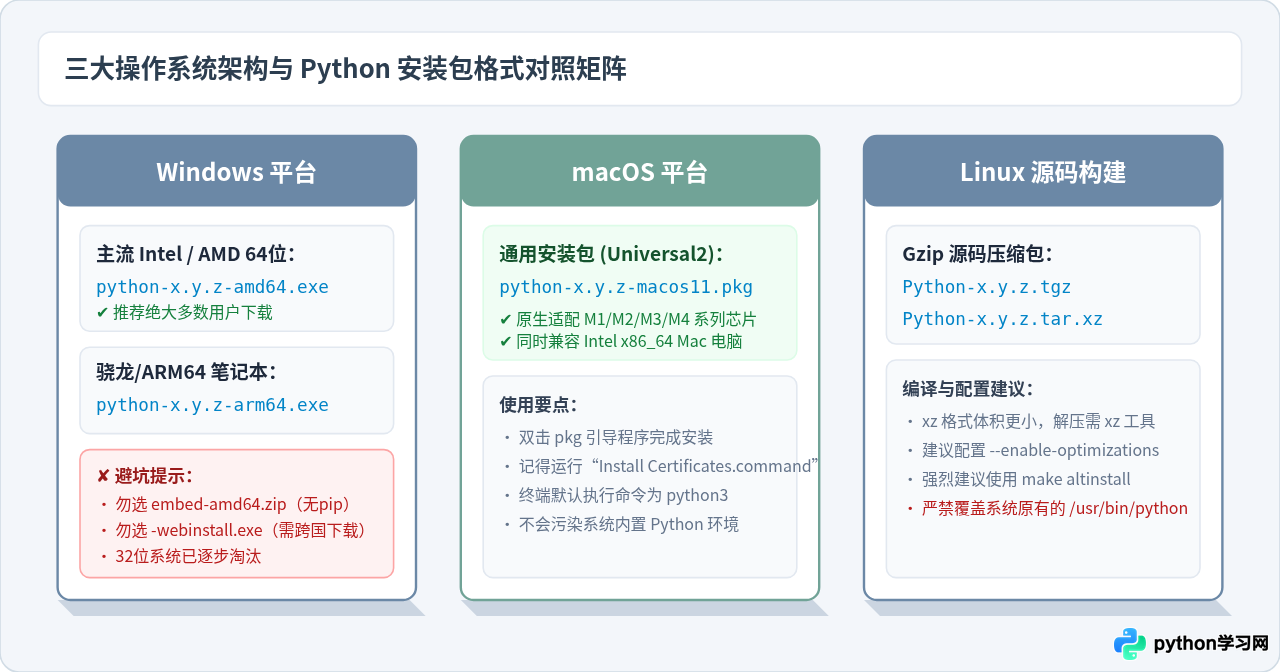Click 双击 pkg 引导程序完成安装 line
This screenshot has width=1280, height=672.
609,438
